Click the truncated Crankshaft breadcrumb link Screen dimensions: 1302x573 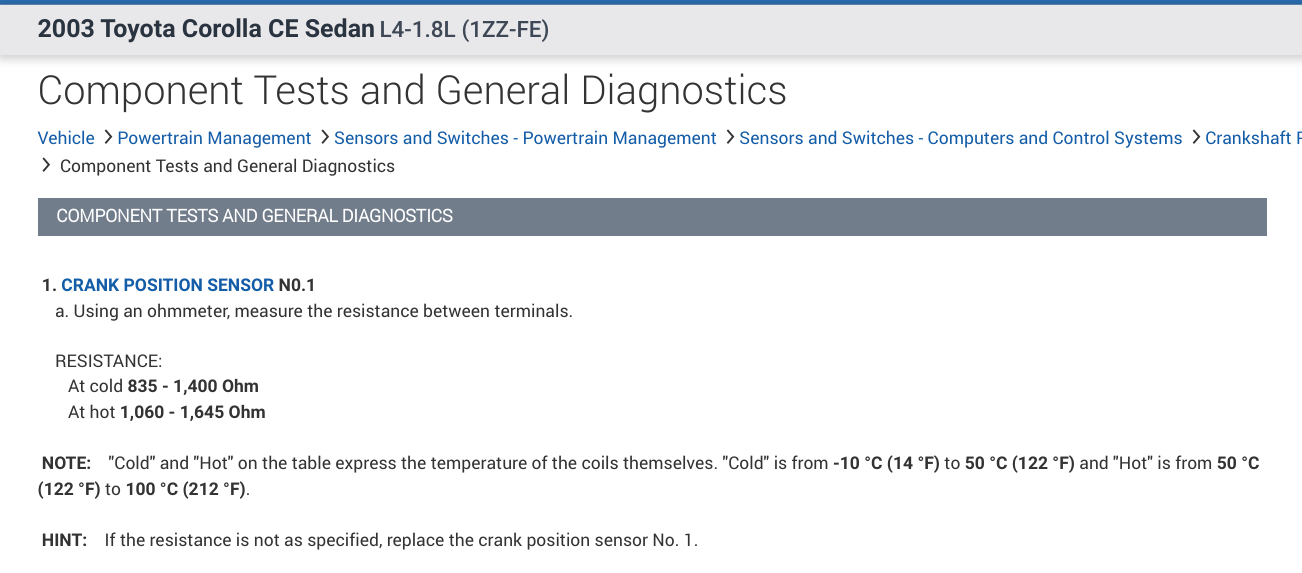coord(1253,138)
